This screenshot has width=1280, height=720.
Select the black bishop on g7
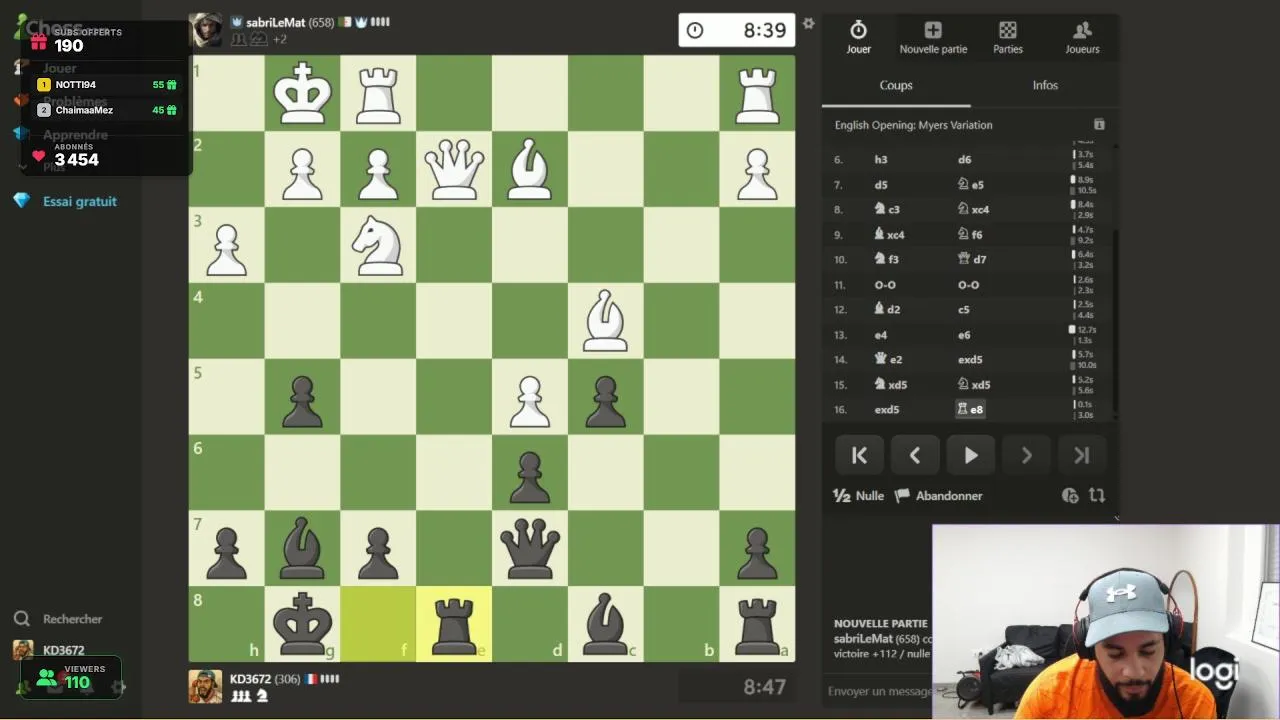(303, 548)
